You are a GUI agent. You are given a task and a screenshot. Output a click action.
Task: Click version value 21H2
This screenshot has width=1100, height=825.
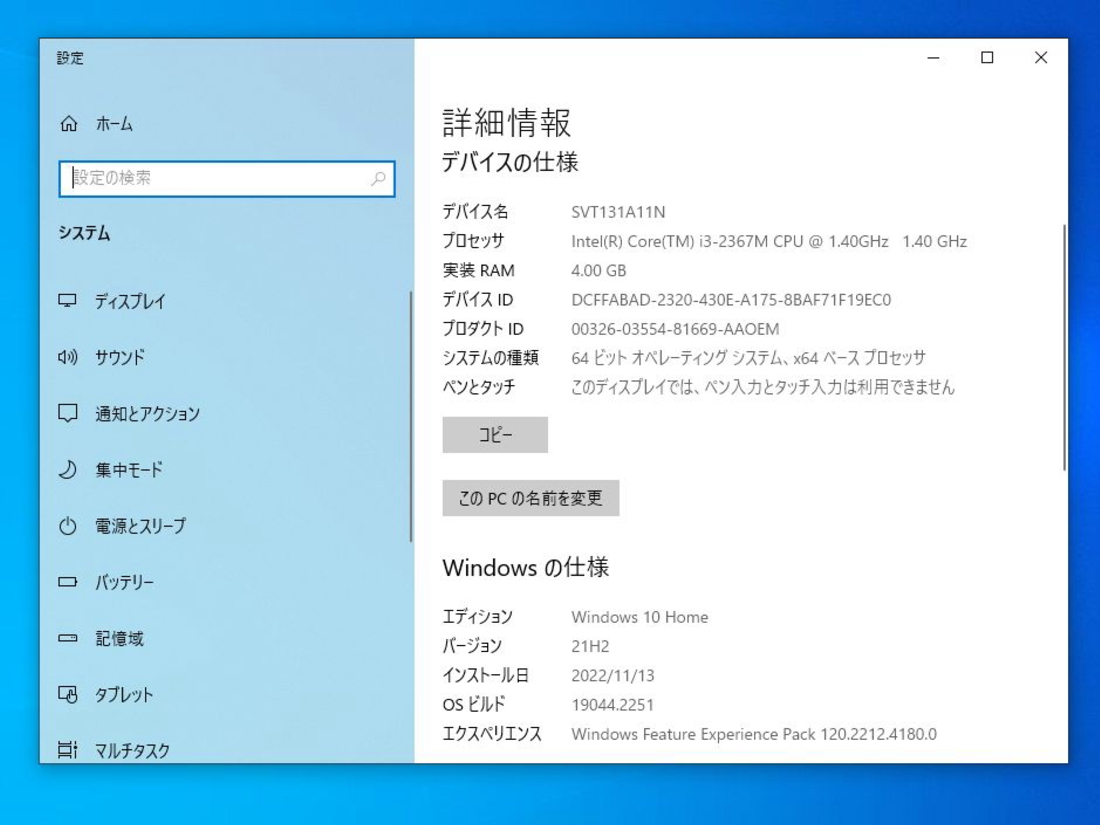click(x=590, y=646)
